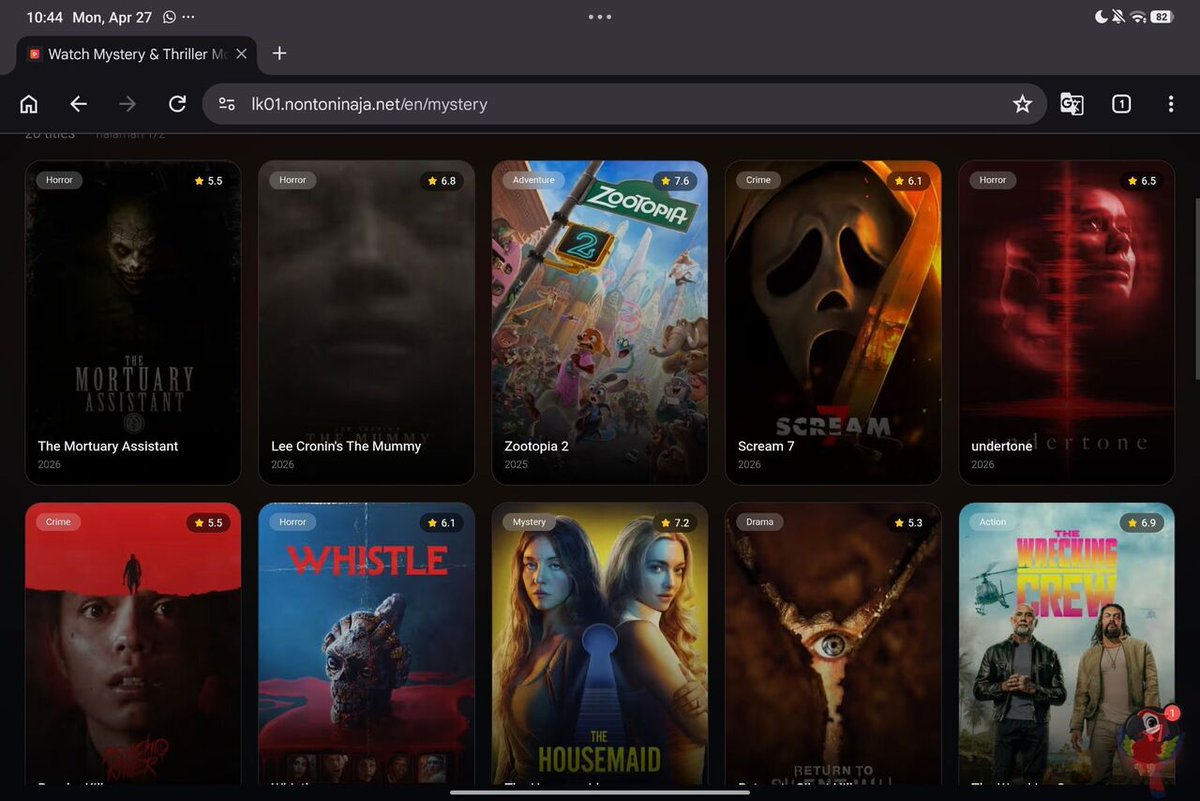Close the Watch Mystery & Thriller tab
This screenshot has height=801, width=1200.
[241, 54]
